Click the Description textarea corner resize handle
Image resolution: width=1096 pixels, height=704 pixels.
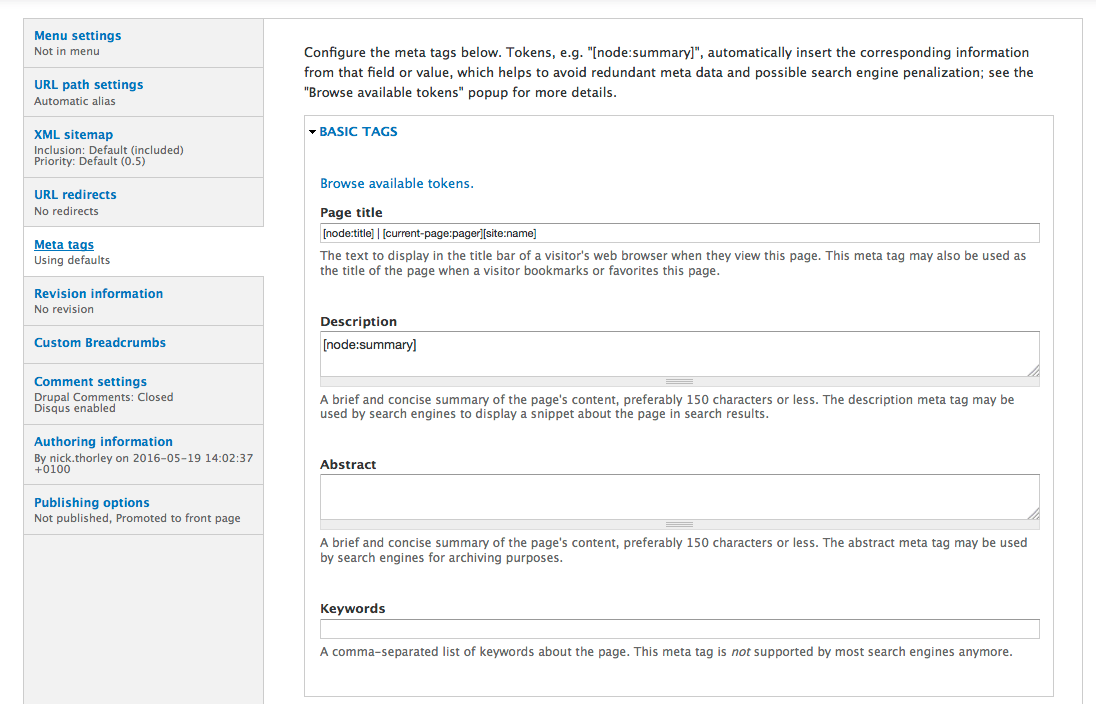(1033, 371)
